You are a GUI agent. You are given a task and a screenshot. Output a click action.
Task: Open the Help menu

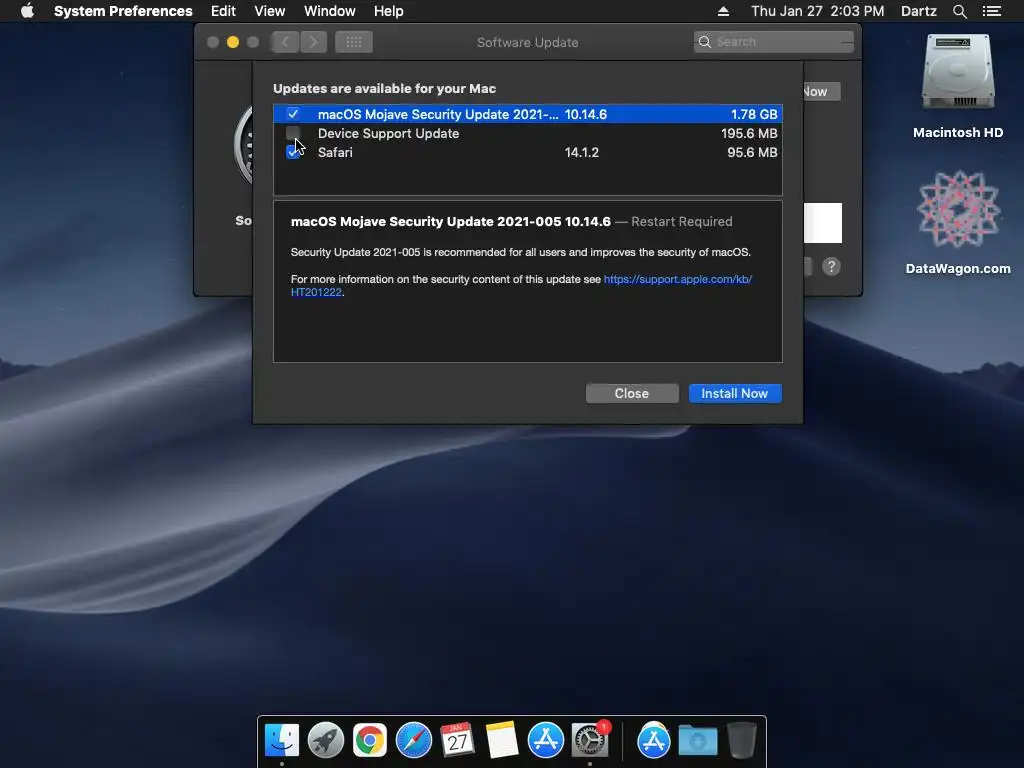click(x=389, y=11)
